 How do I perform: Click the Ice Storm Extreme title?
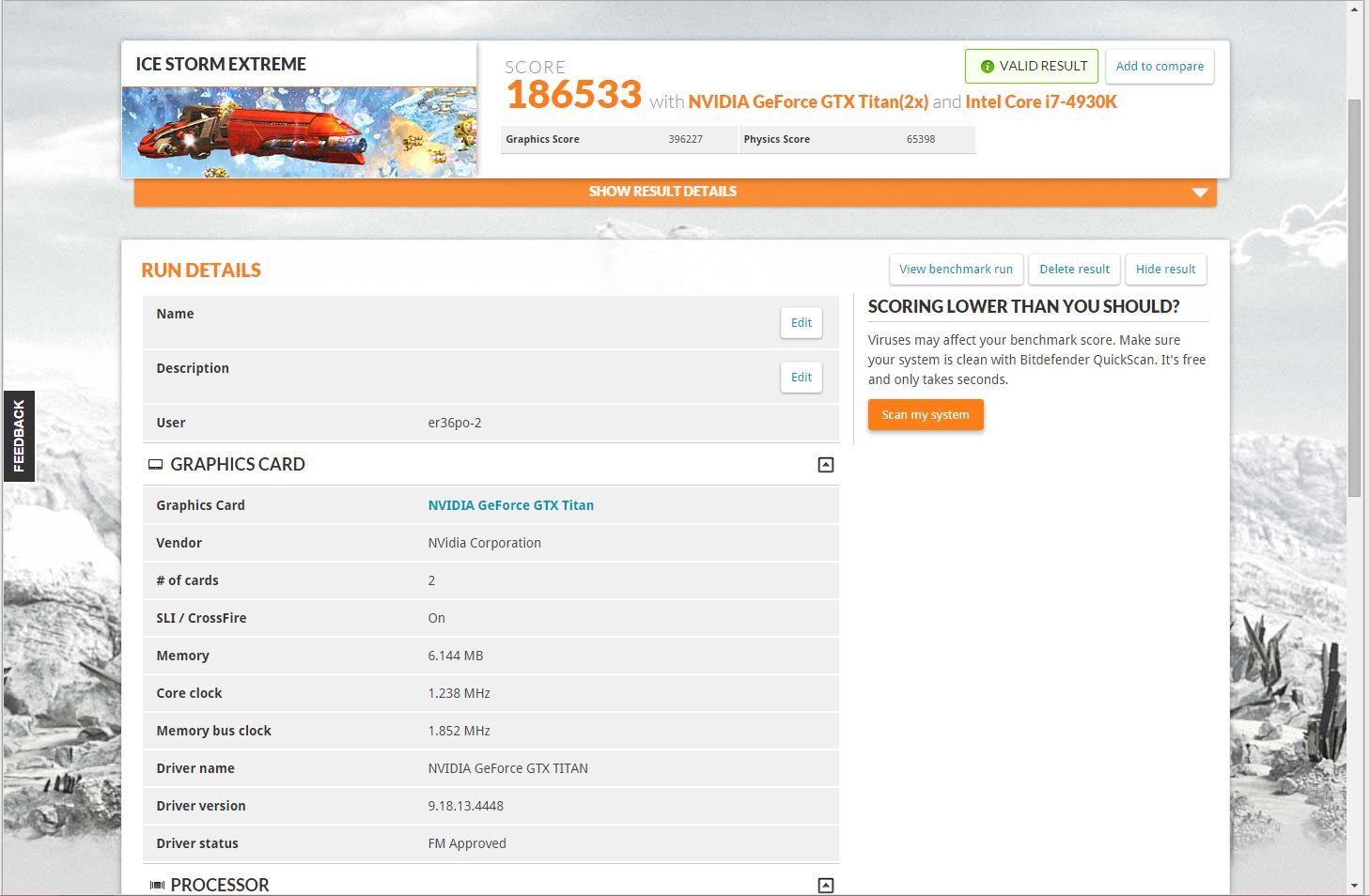point(221,64)
